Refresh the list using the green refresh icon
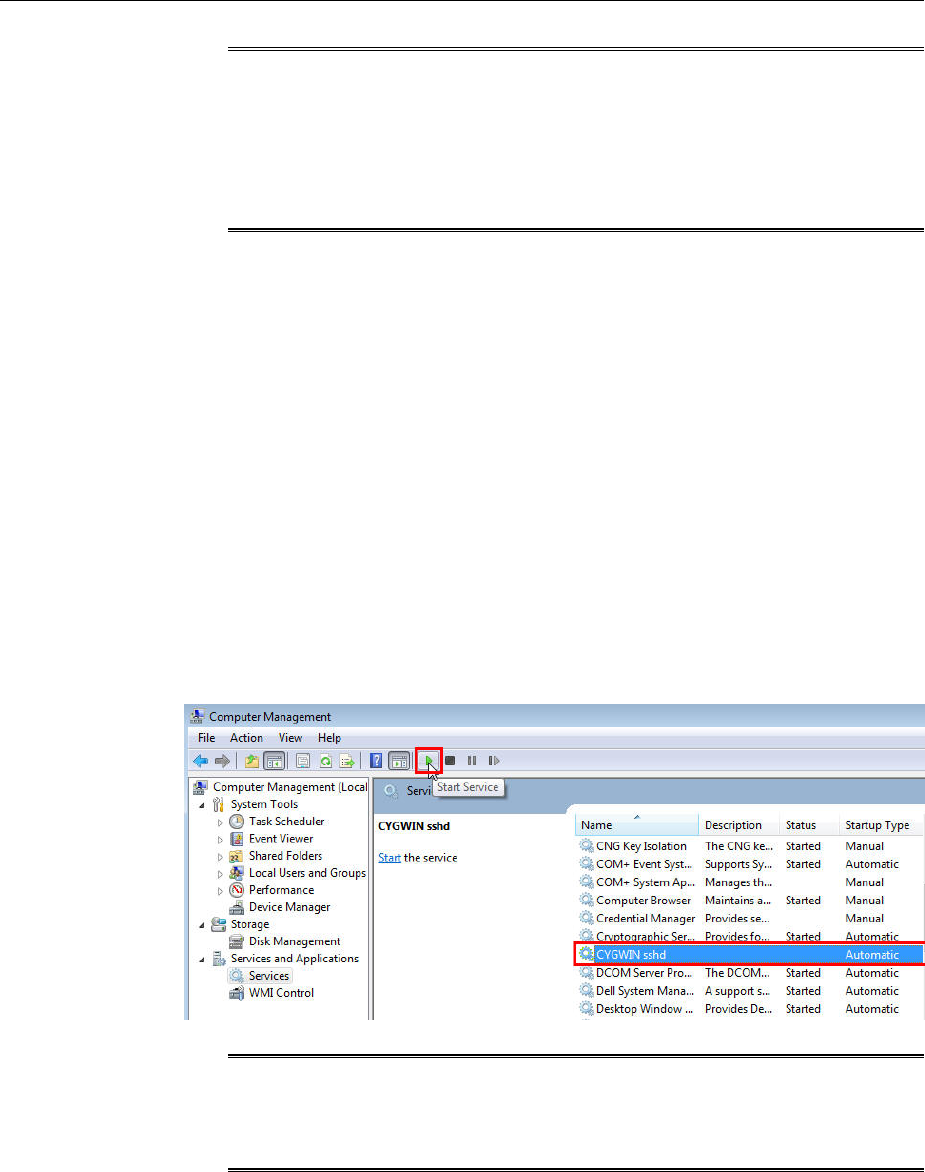Viewport: 925px width, 1172px height. 325,761
